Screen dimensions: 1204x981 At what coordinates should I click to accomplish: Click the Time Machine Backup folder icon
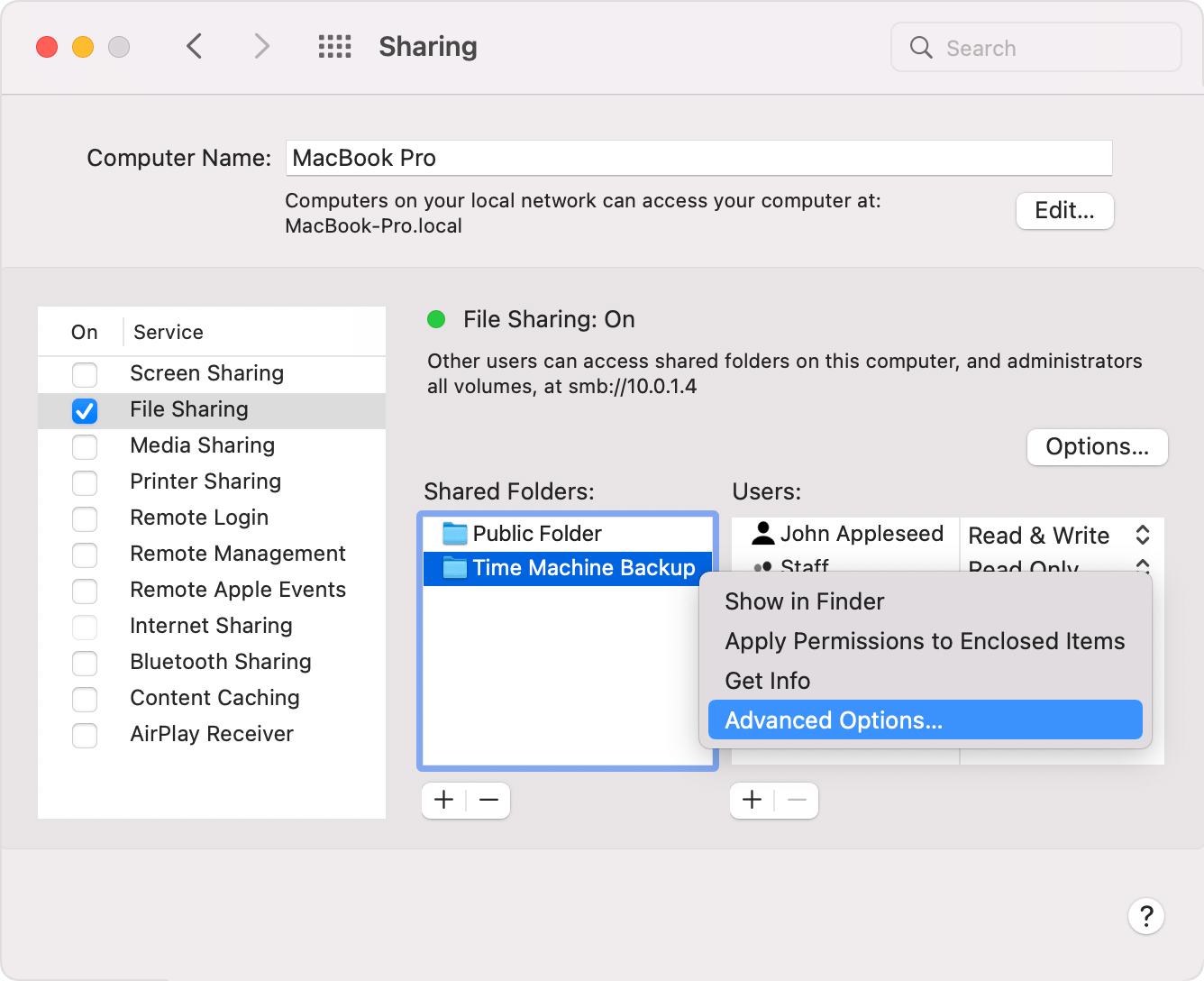pos(453,568)
